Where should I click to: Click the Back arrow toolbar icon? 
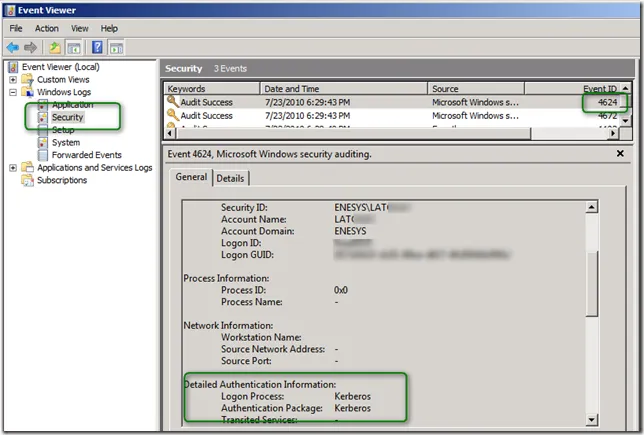pos(13,47)
